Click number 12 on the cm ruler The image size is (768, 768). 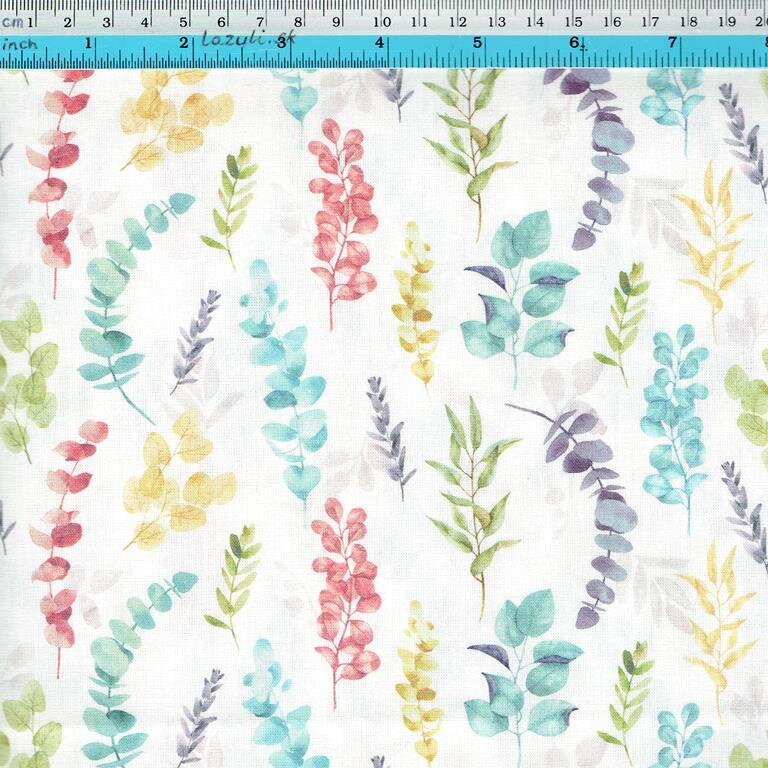[x=458, y=22]
